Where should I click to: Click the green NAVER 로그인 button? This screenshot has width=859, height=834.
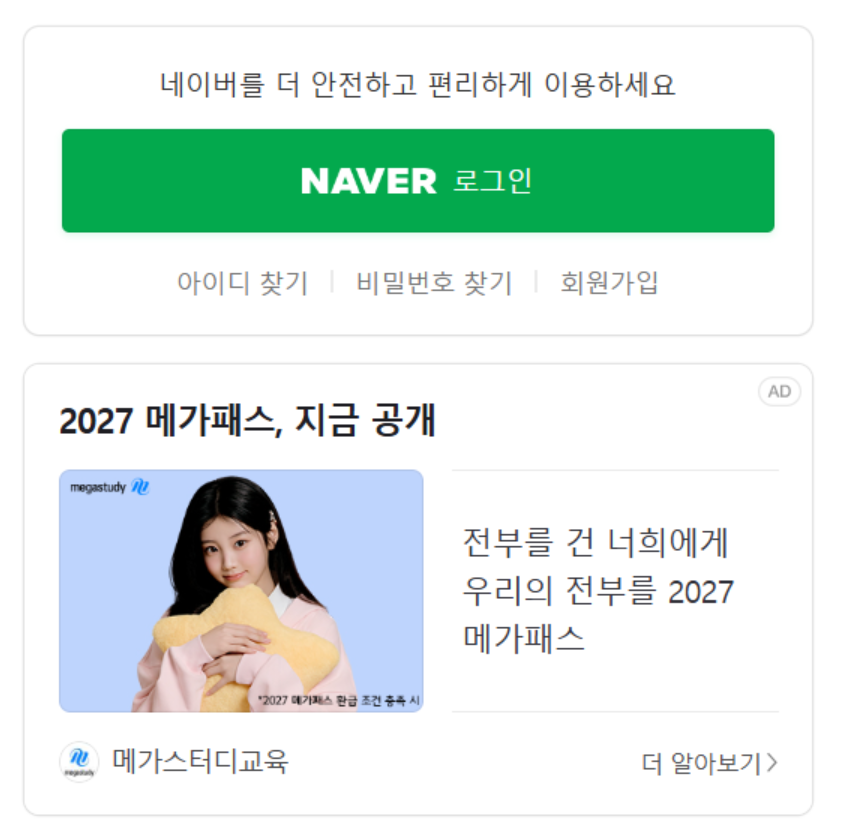(418, 181)
